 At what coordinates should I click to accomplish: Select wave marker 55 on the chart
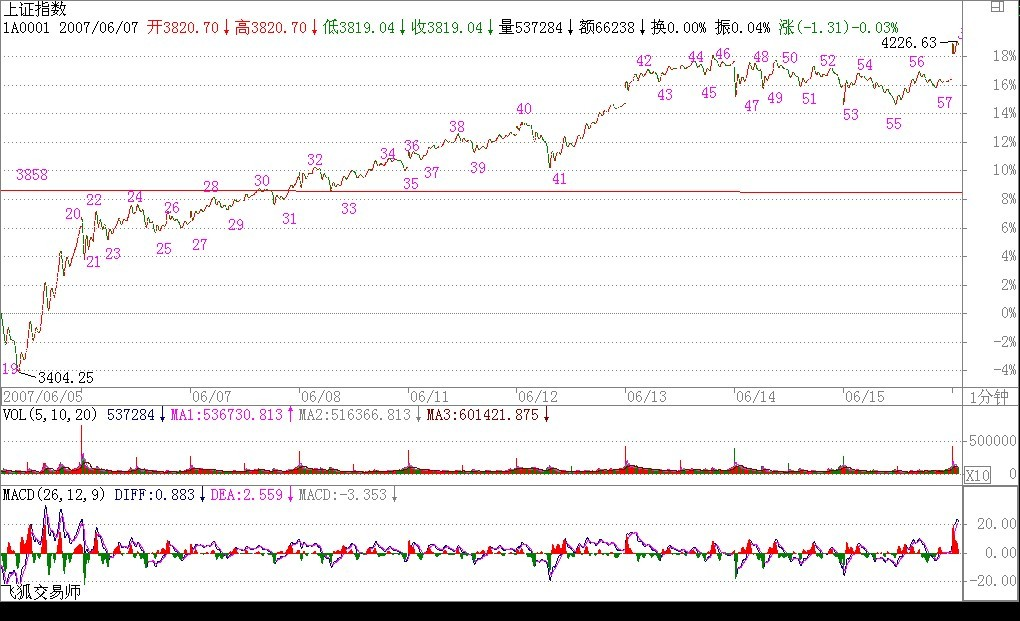point(893,124)
